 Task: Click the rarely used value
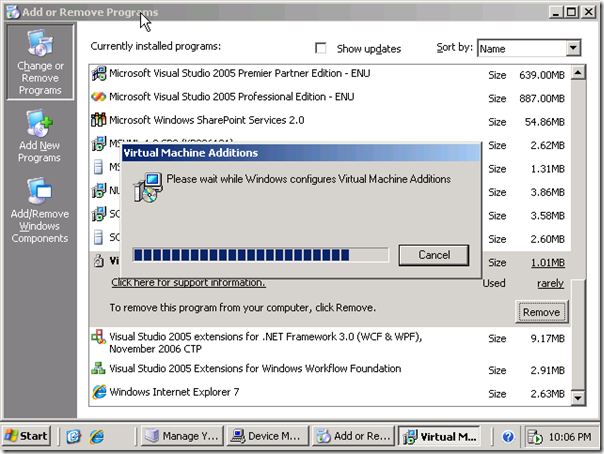tap(550, 283)
